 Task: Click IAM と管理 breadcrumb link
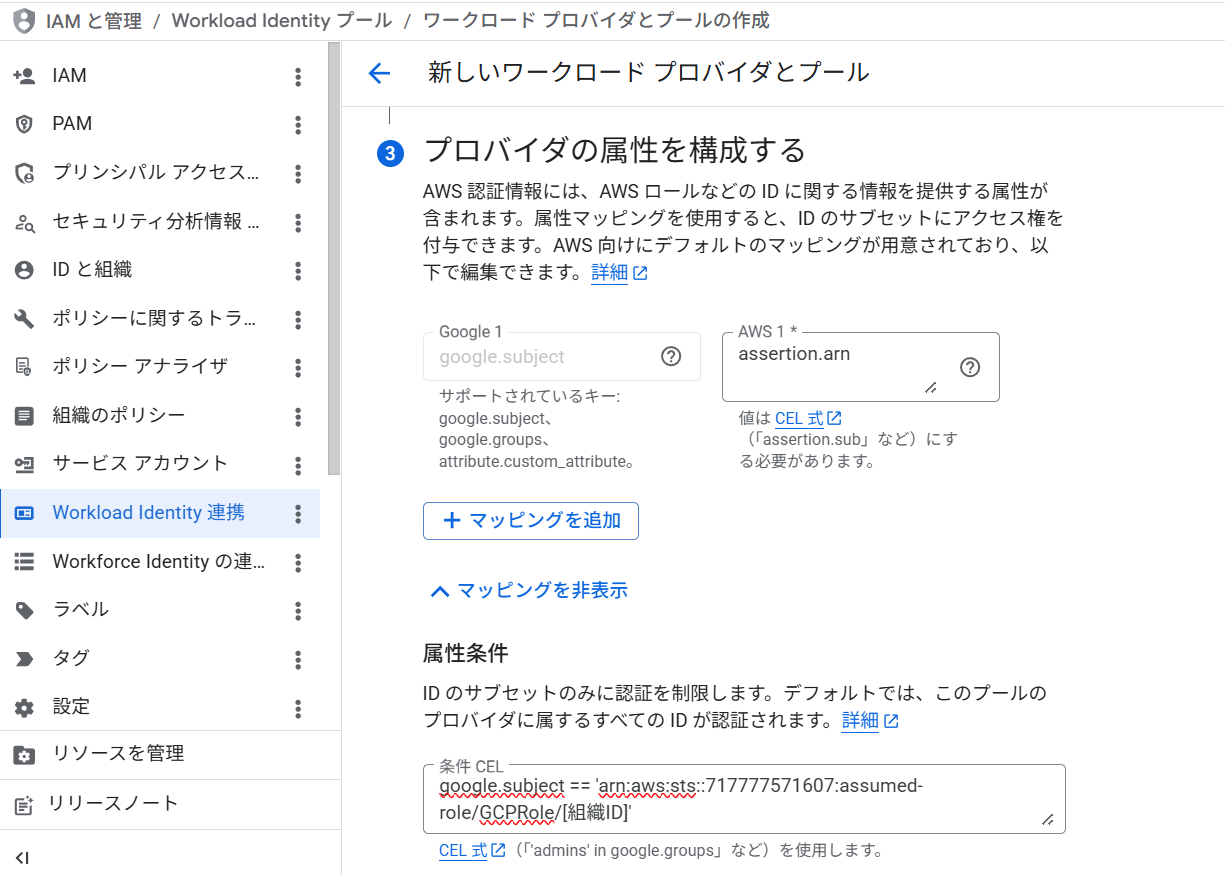pos(94,20)
